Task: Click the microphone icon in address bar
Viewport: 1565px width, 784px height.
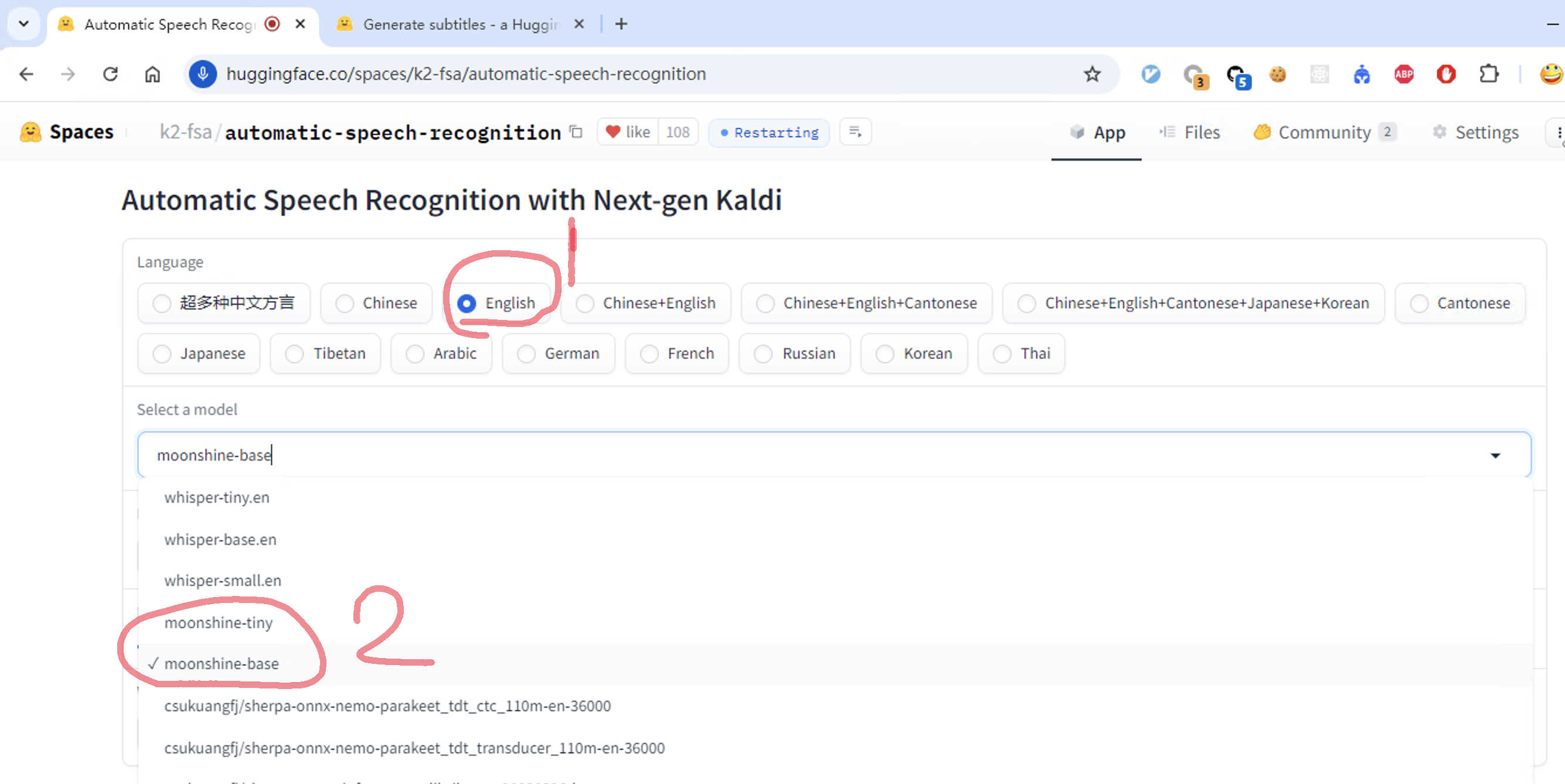Action: point(203,74)
